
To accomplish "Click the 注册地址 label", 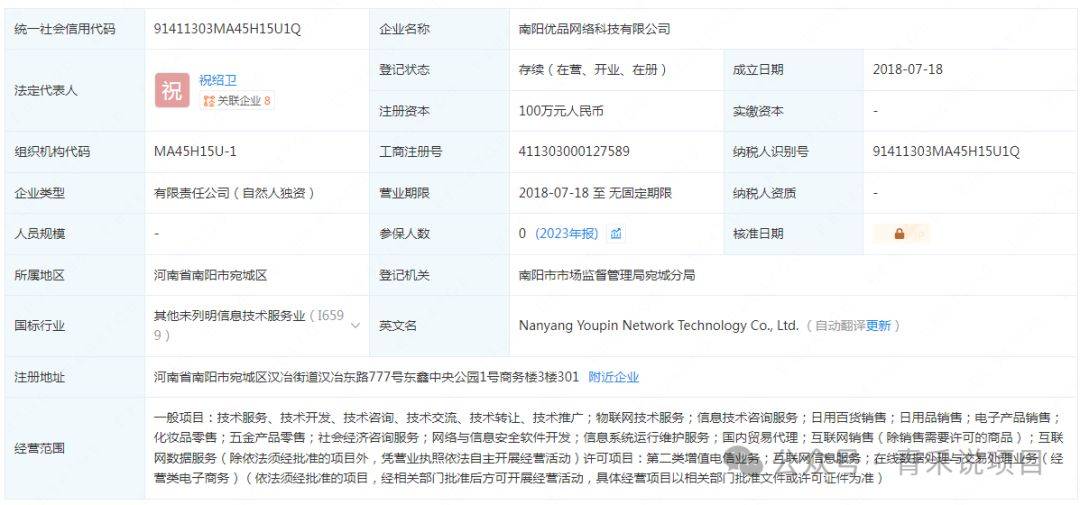I will click(x=40, y=378).
